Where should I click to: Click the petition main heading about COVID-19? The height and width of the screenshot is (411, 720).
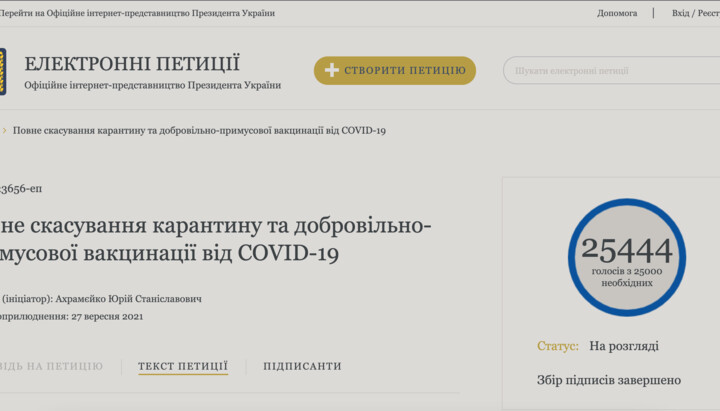coord(215,240)
